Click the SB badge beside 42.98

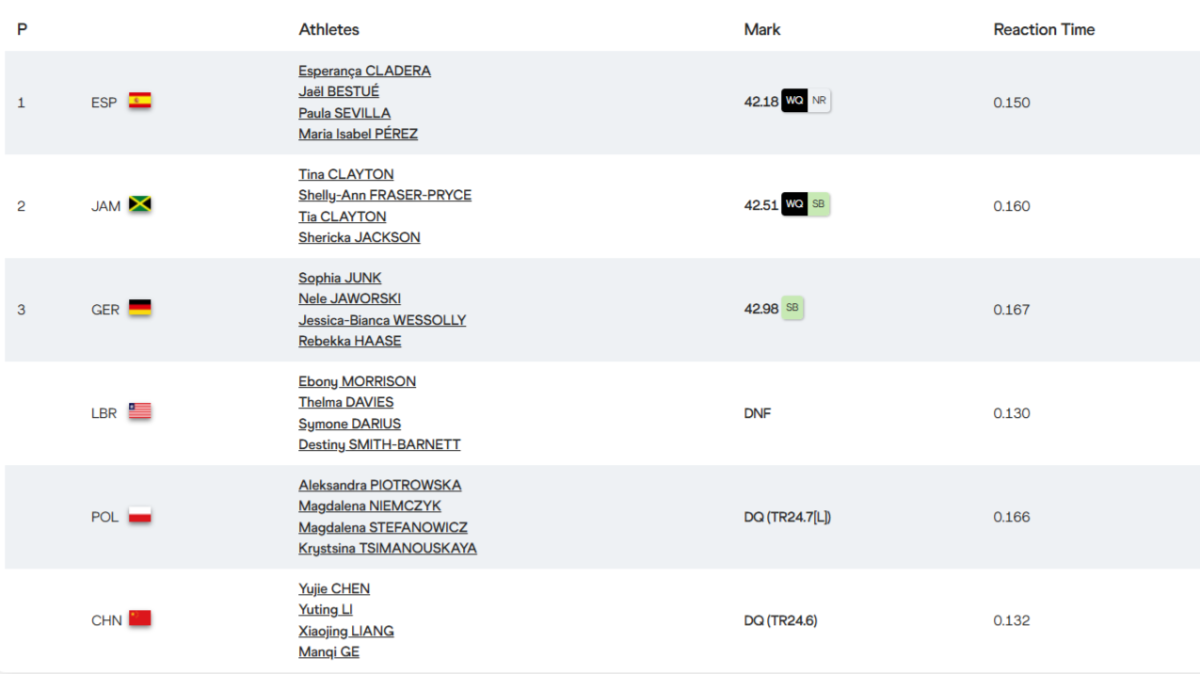point(792,309)
